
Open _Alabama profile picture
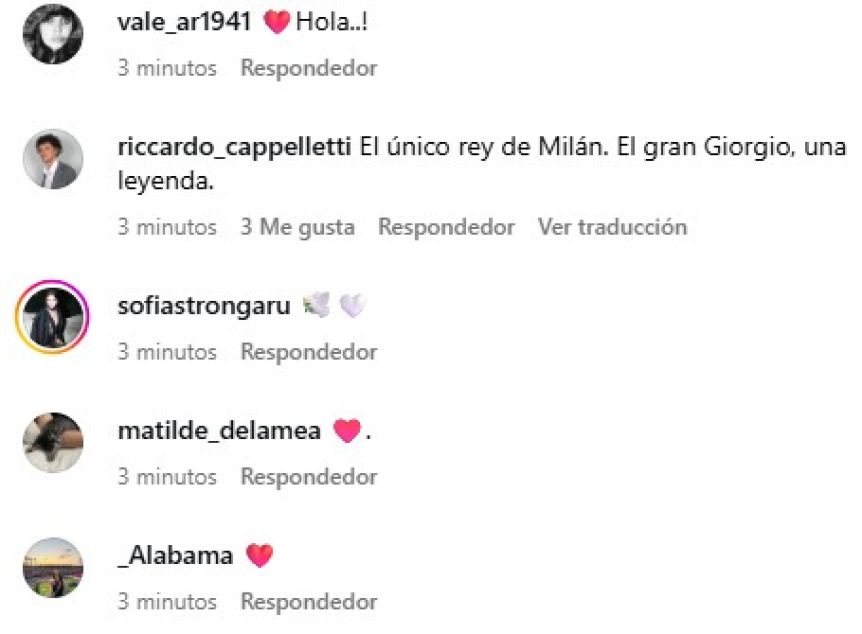(x=53, y=567)
